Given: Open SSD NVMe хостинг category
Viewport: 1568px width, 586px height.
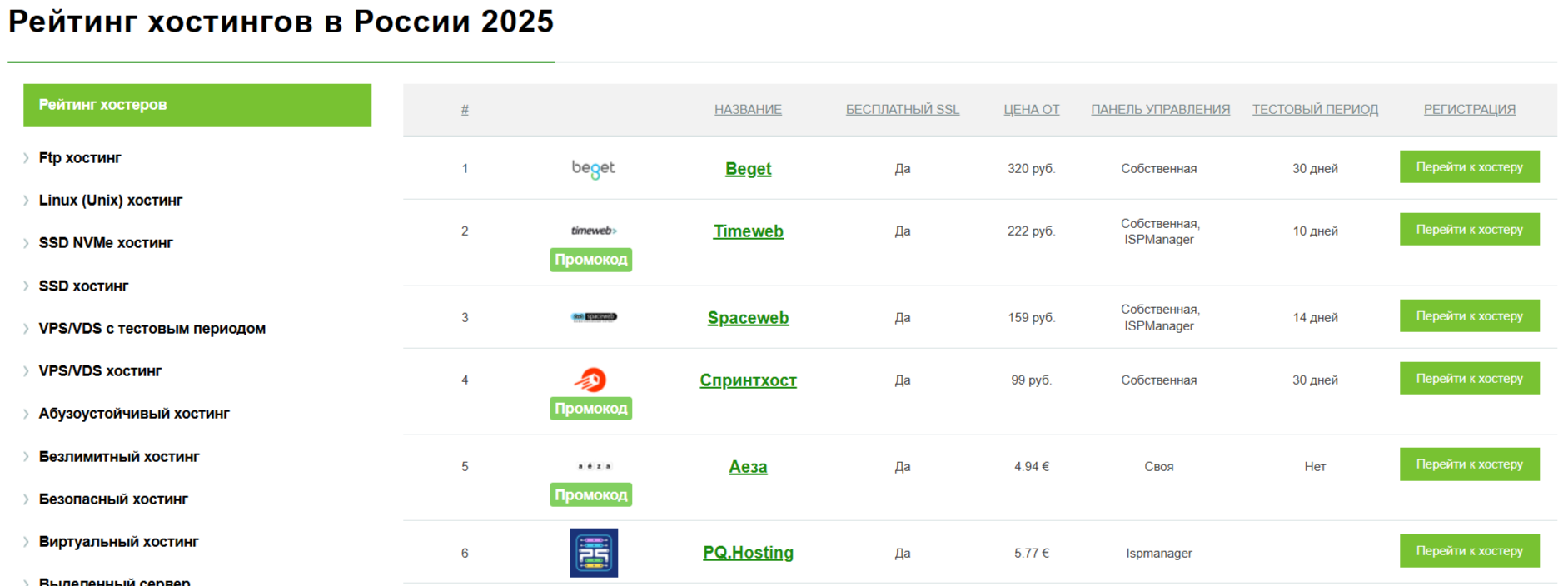Looking at the screenshot, I should 106,243.
